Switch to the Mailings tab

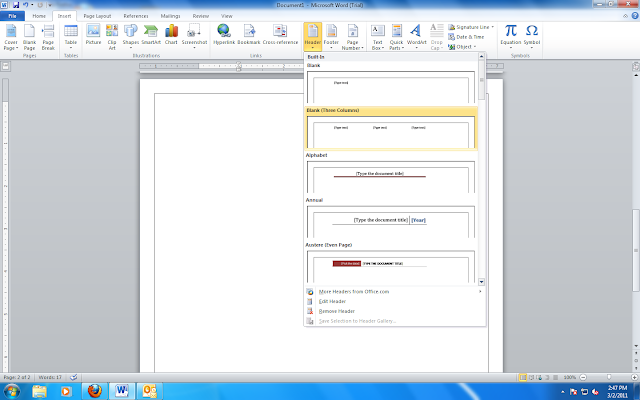[x=170, y=16]
